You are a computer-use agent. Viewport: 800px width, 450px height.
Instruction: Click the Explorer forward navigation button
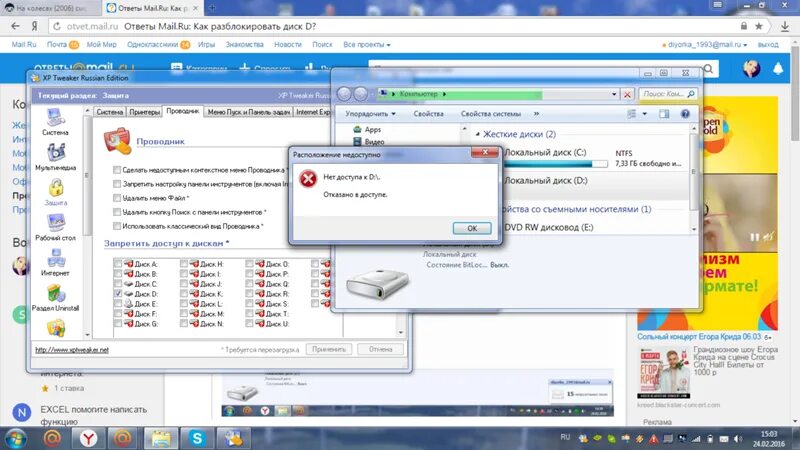pyautogui.click(x=361, y=94)
